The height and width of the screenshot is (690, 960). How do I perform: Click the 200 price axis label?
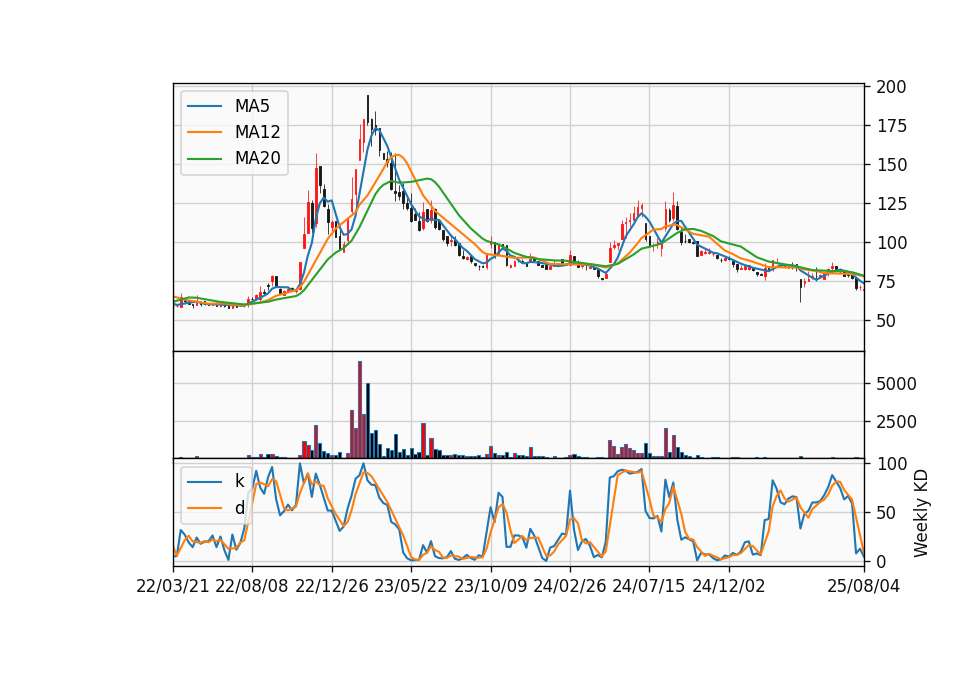tap(891, 87)
